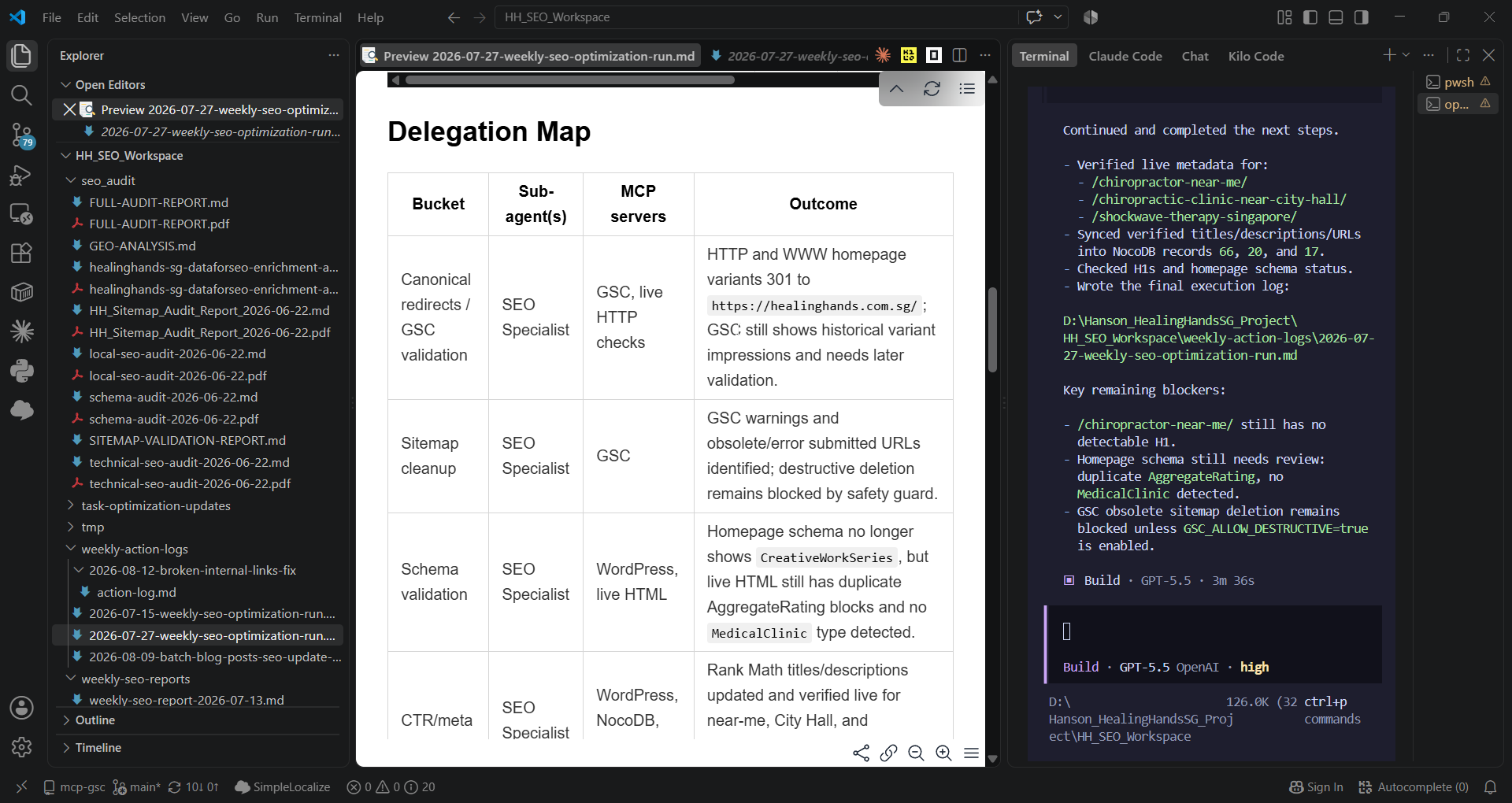This screenshot has width=1512, height=803.
Task: Switch to the Chat panel tab
Action: pyautogui.click(x=1195, y=56)
